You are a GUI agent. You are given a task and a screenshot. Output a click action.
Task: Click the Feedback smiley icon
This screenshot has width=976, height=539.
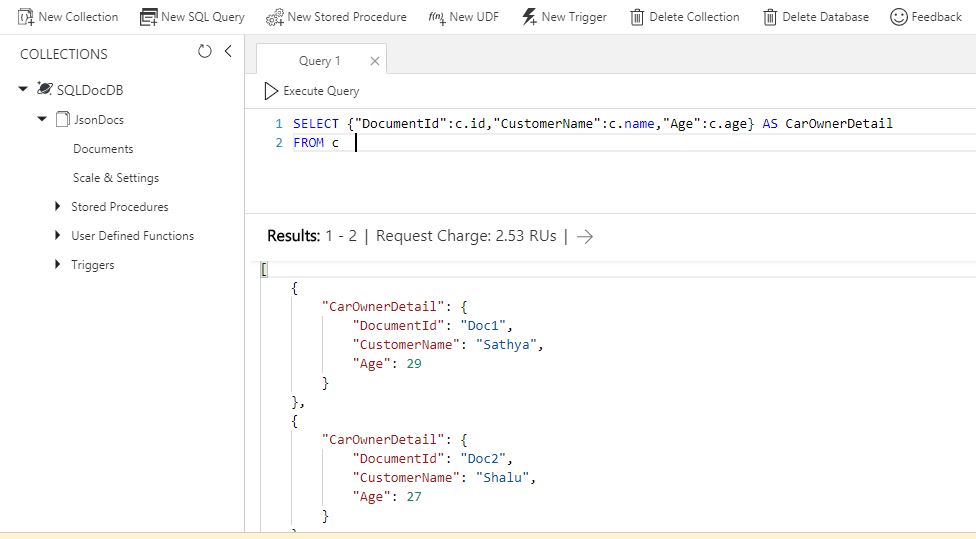898,17
